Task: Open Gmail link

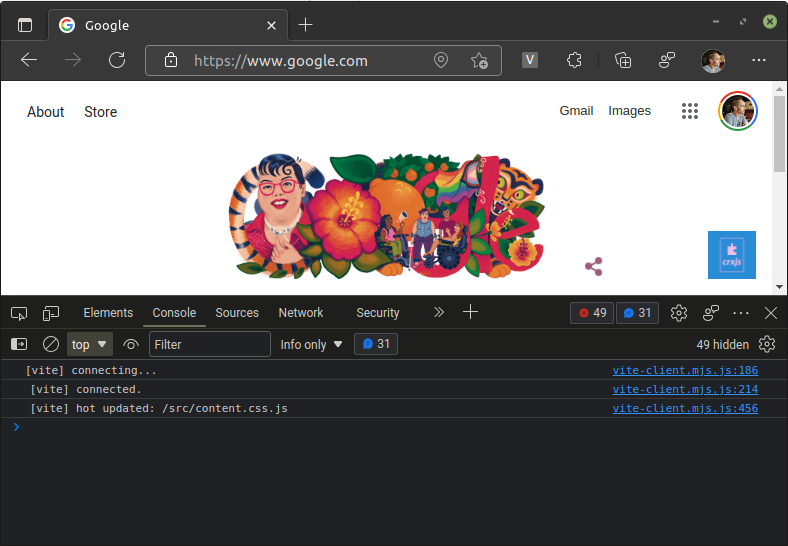Action: point(576,111)
